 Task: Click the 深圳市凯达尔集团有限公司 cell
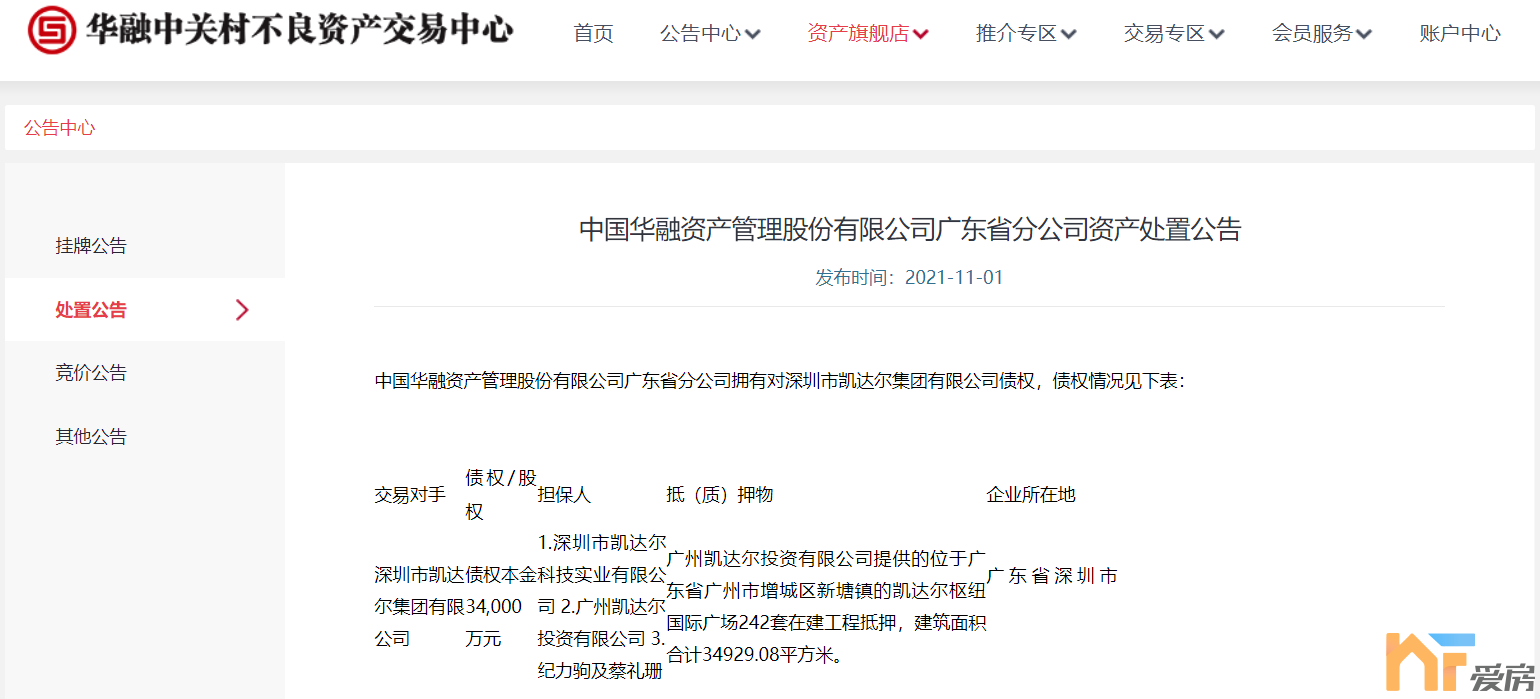point(419,606)
